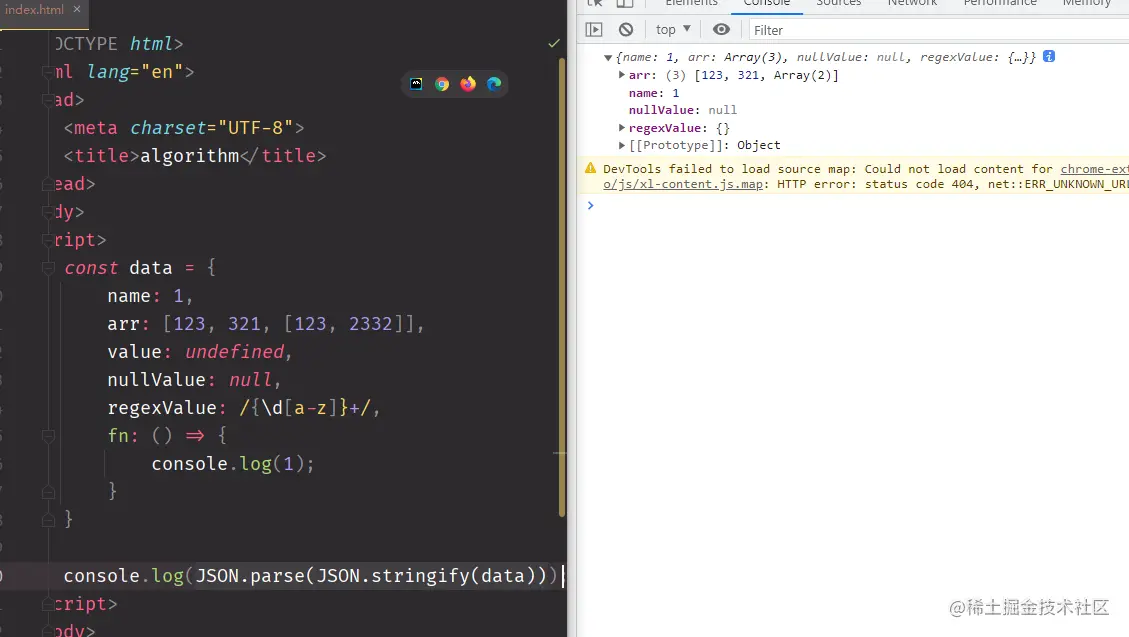
Task: Switch to the index.html file tab
Action: [34, 9]
